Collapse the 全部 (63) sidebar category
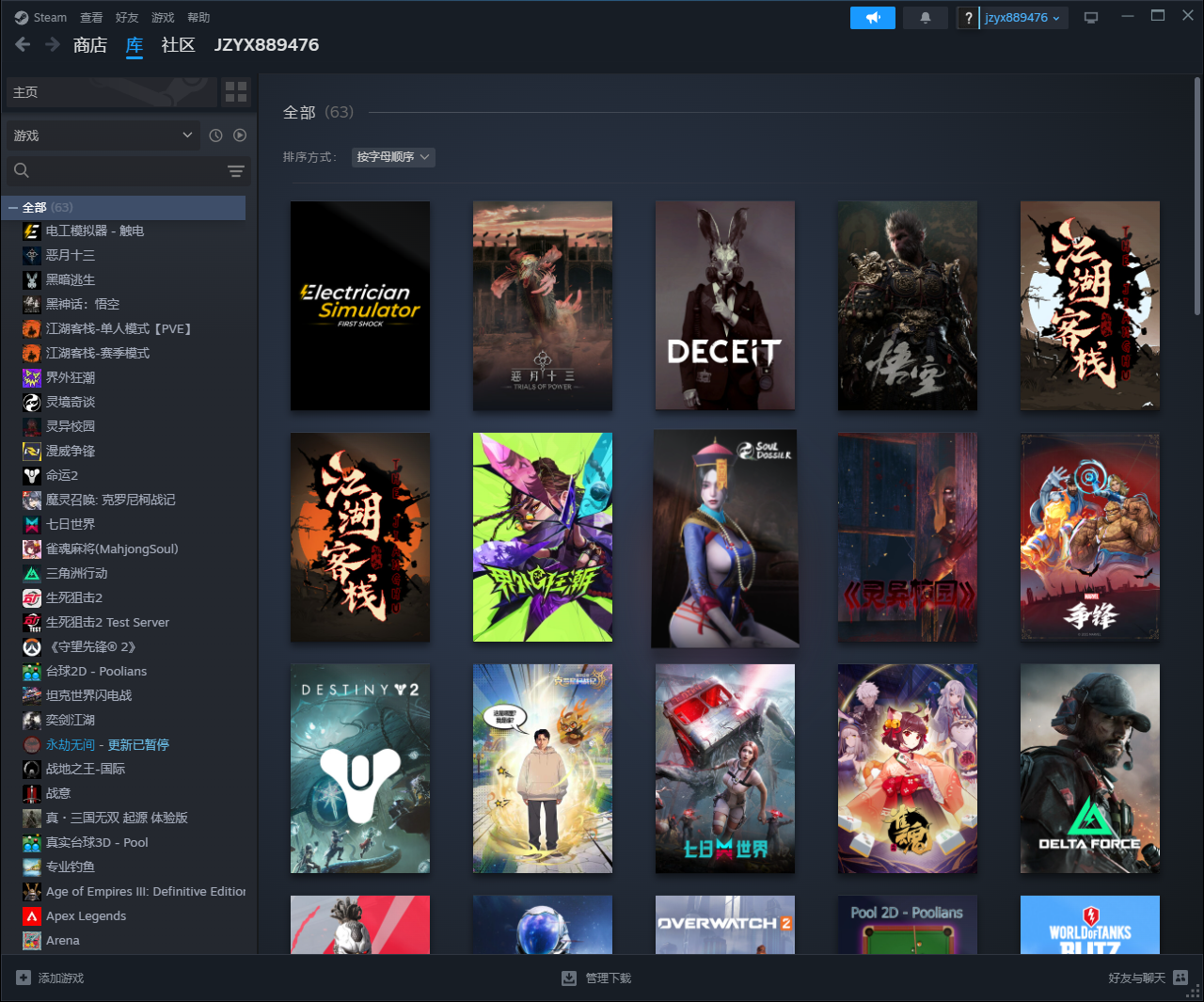 13,207
